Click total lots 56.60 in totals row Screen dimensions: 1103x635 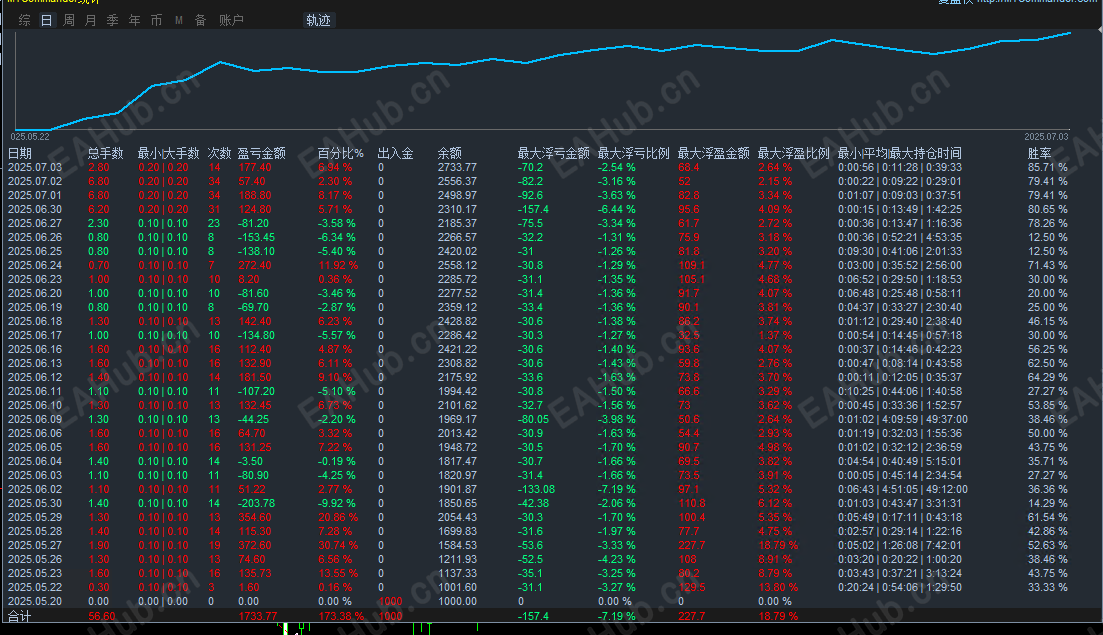(102, 616)
